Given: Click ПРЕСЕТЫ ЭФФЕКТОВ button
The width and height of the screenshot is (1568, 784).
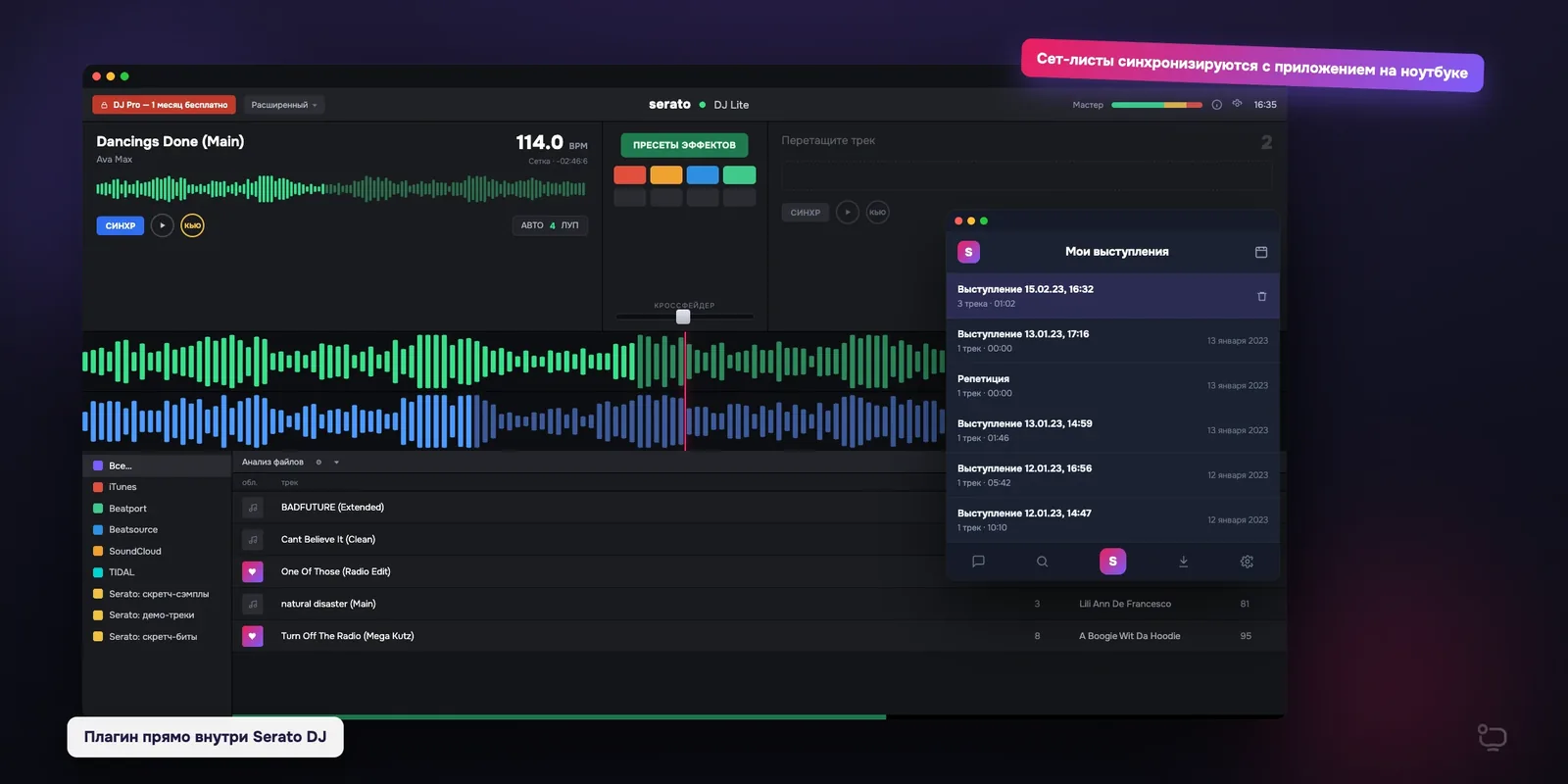Looking at the screenshot, I should [684, 145].
